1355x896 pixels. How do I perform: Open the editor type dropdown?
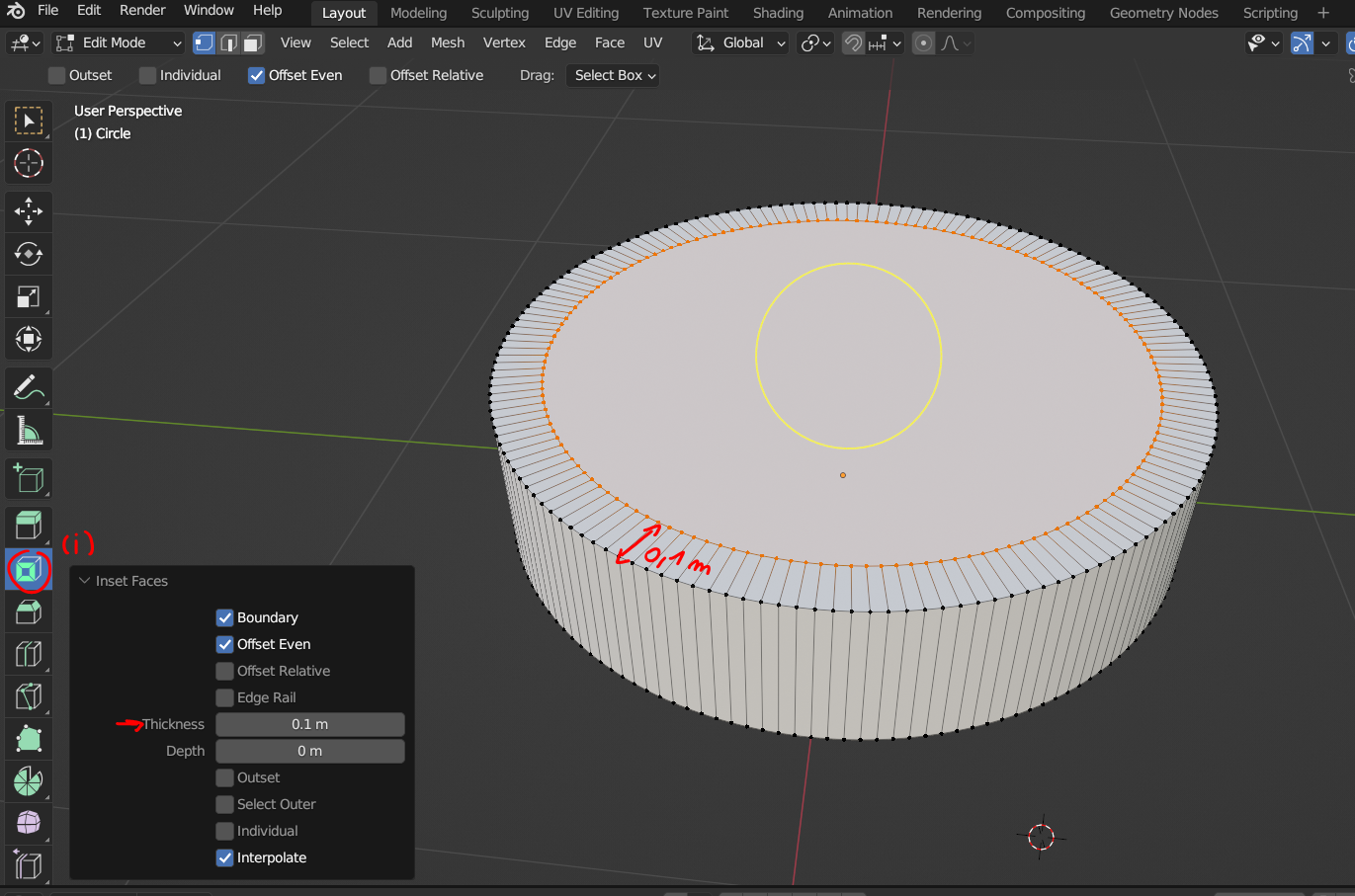tap(25, 42)
